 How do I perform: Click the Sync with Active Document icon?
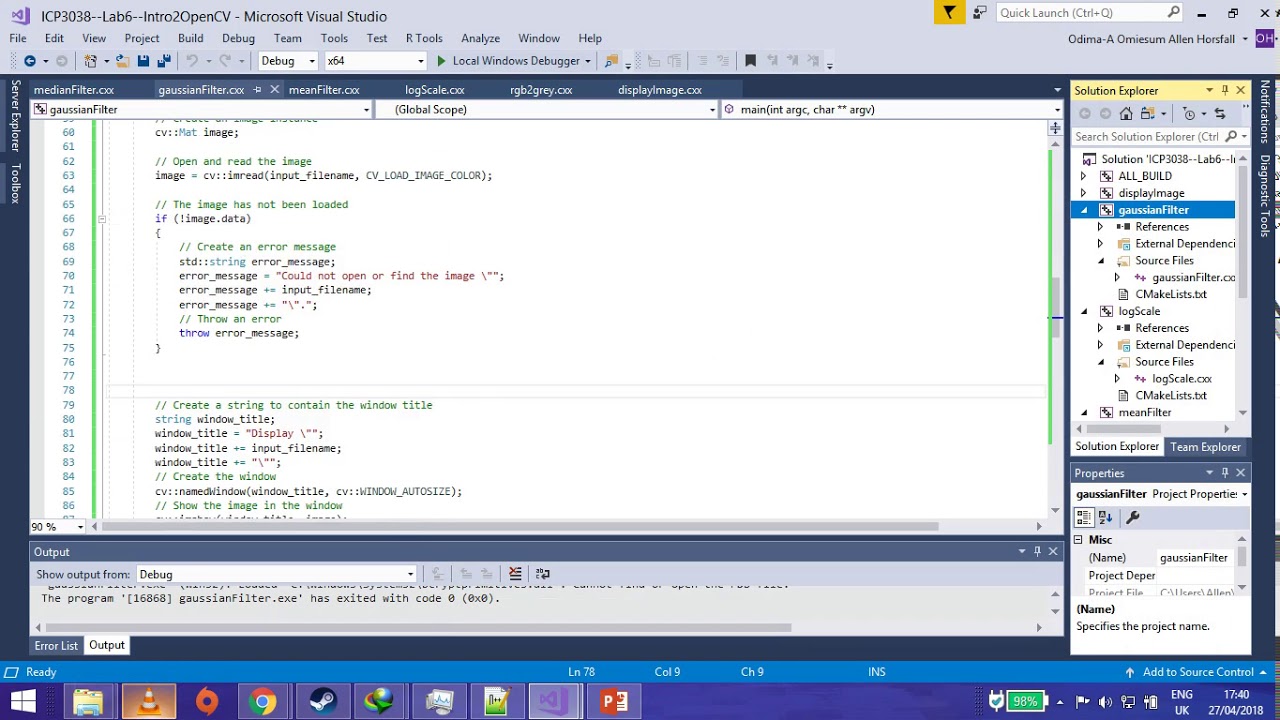[x=1219, y=113]
